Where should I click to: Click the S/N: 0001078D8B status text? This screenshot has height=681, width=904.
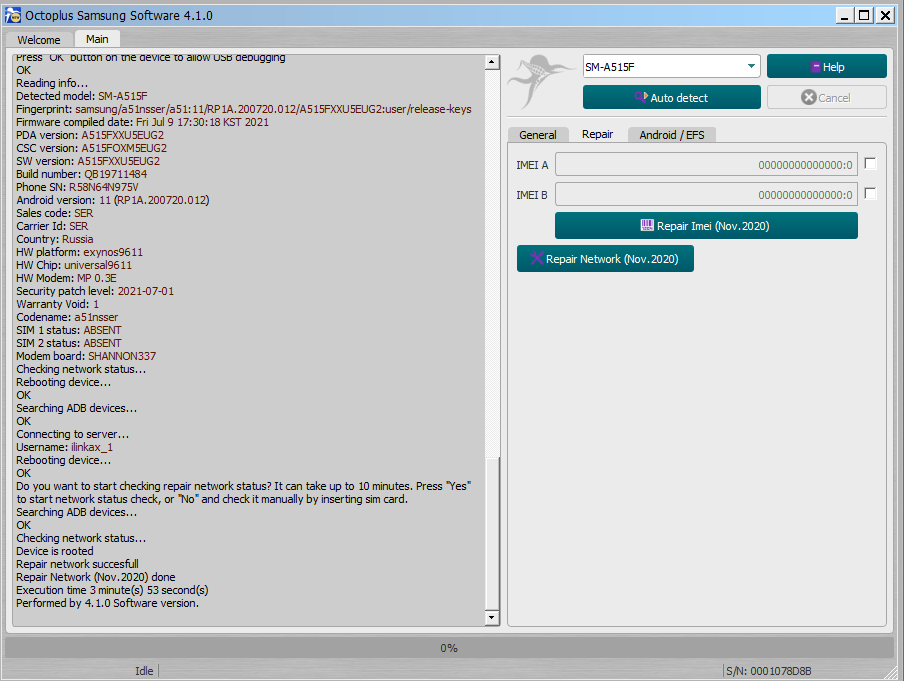pyautogui.click(x=769, y=671)
